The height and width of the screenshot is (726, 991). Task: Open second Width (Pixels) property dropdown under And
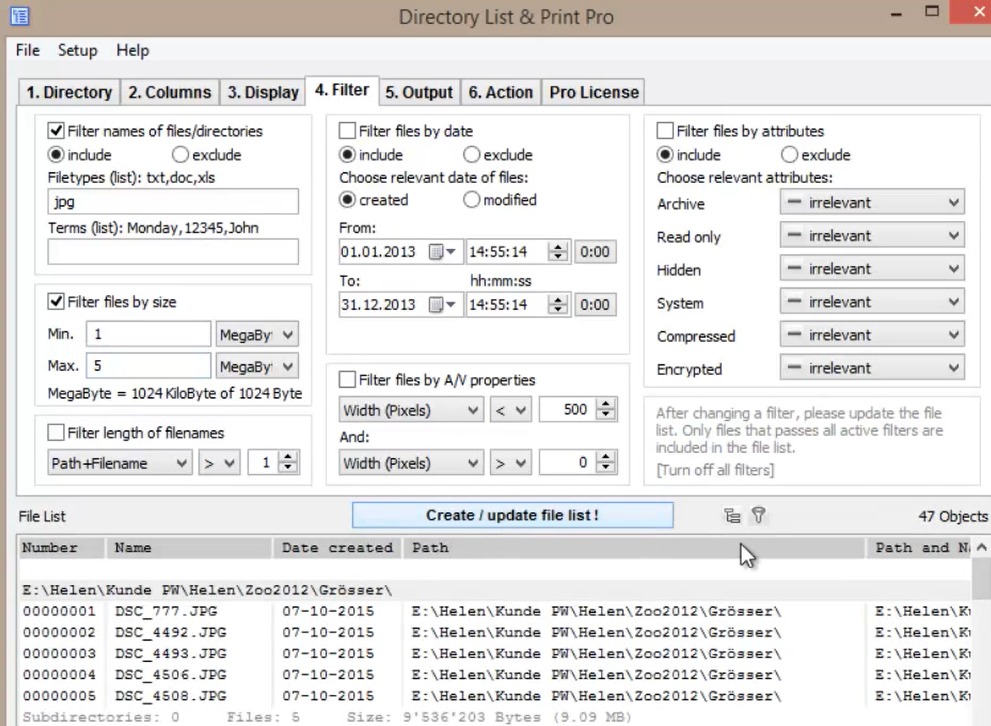pyautogui.click(x=411, y=463)
